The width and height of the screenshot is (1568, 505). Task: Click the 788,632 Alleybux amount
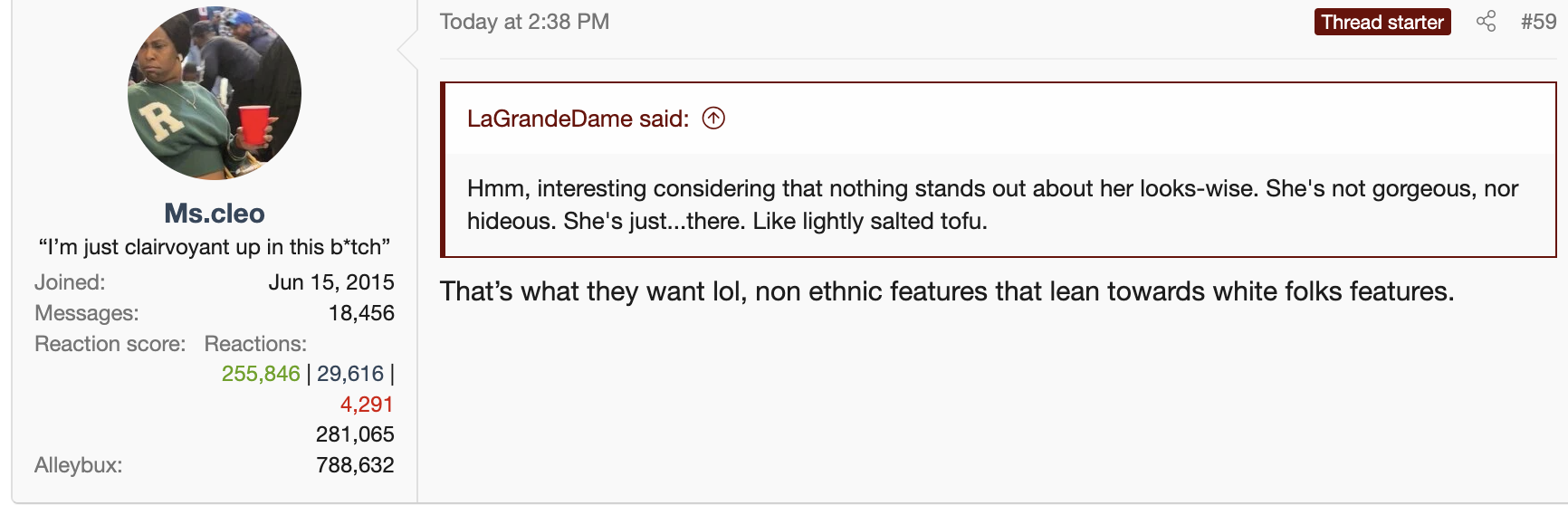(355, 465)
